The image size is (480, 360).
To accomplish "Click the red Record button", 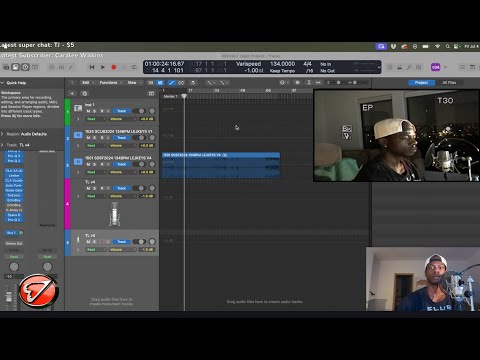I will tap(114, 67).
